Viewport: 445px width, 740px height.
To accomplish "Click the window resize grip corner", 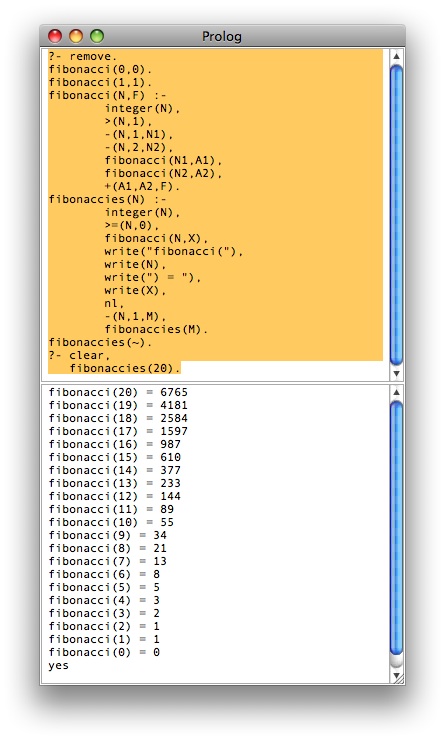I will pyautogui.click(x=400, y=679).
